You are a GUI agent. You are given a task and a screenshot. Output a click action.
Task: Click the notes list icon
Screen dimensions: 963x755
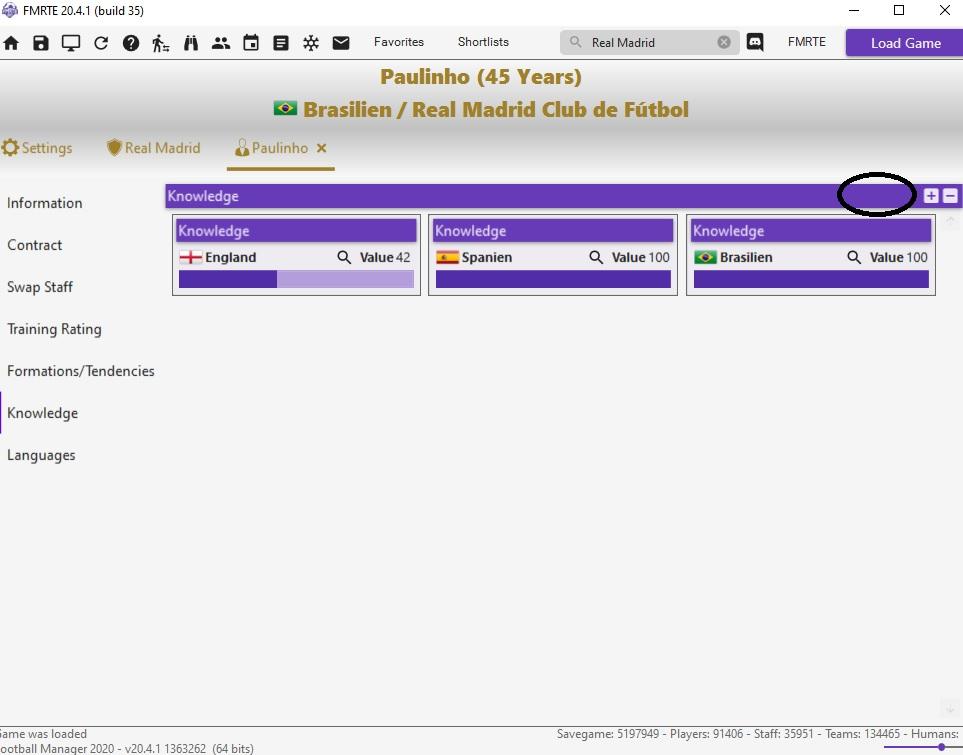click(281, 43)
